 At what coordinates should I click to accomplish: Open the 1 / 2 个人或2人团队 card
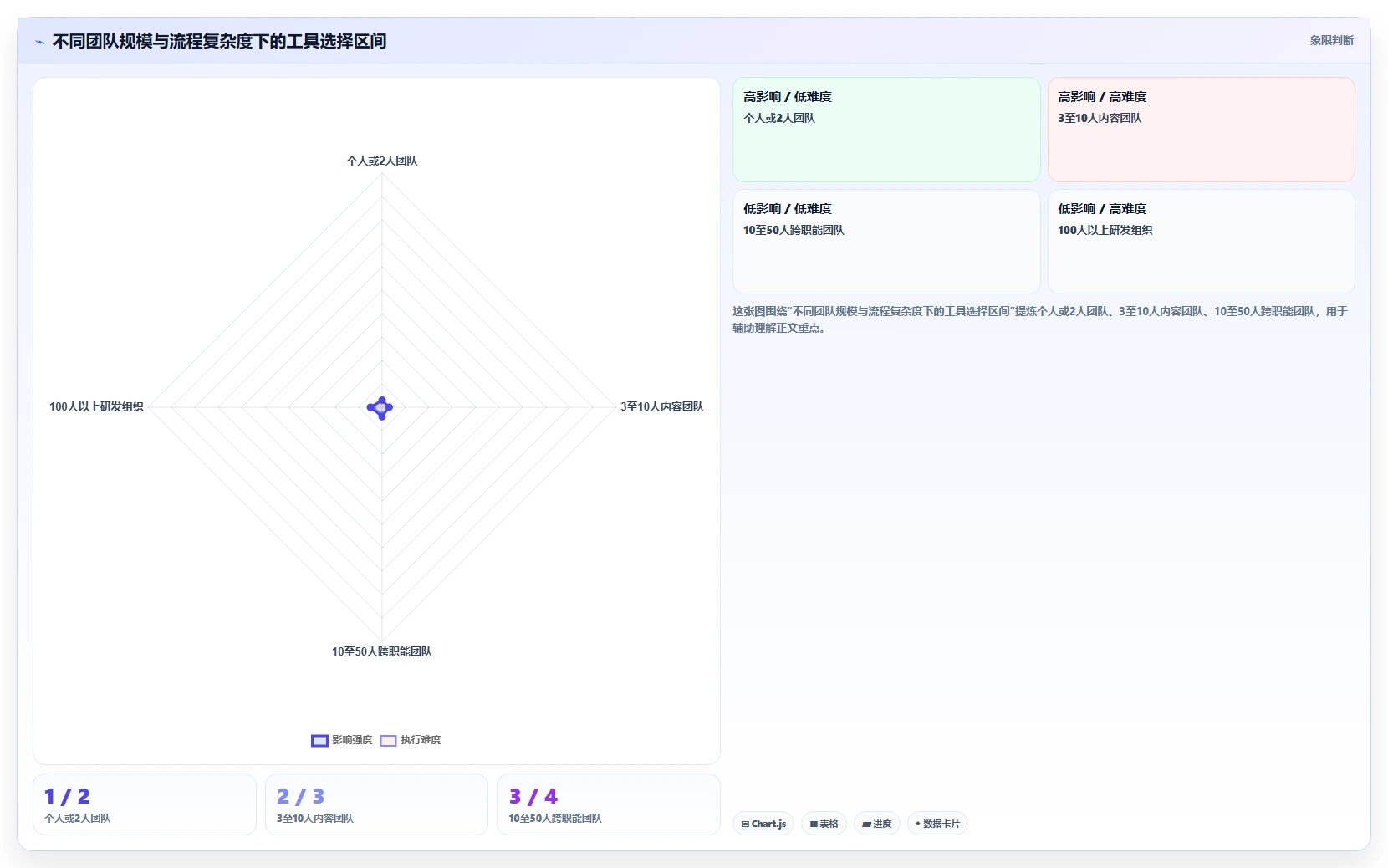pos(145,804)
